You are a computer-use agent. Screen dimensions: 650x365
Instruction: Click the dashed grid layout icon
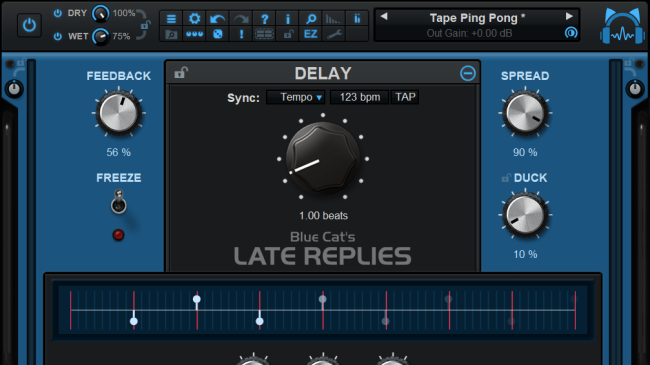pos(264,34)
